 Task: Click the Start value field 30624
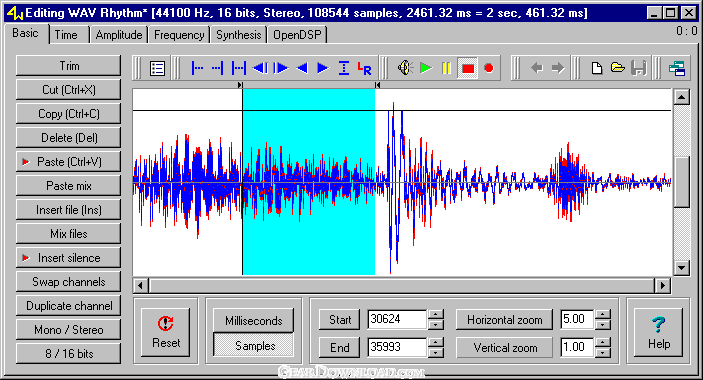[x=397, y=320]
